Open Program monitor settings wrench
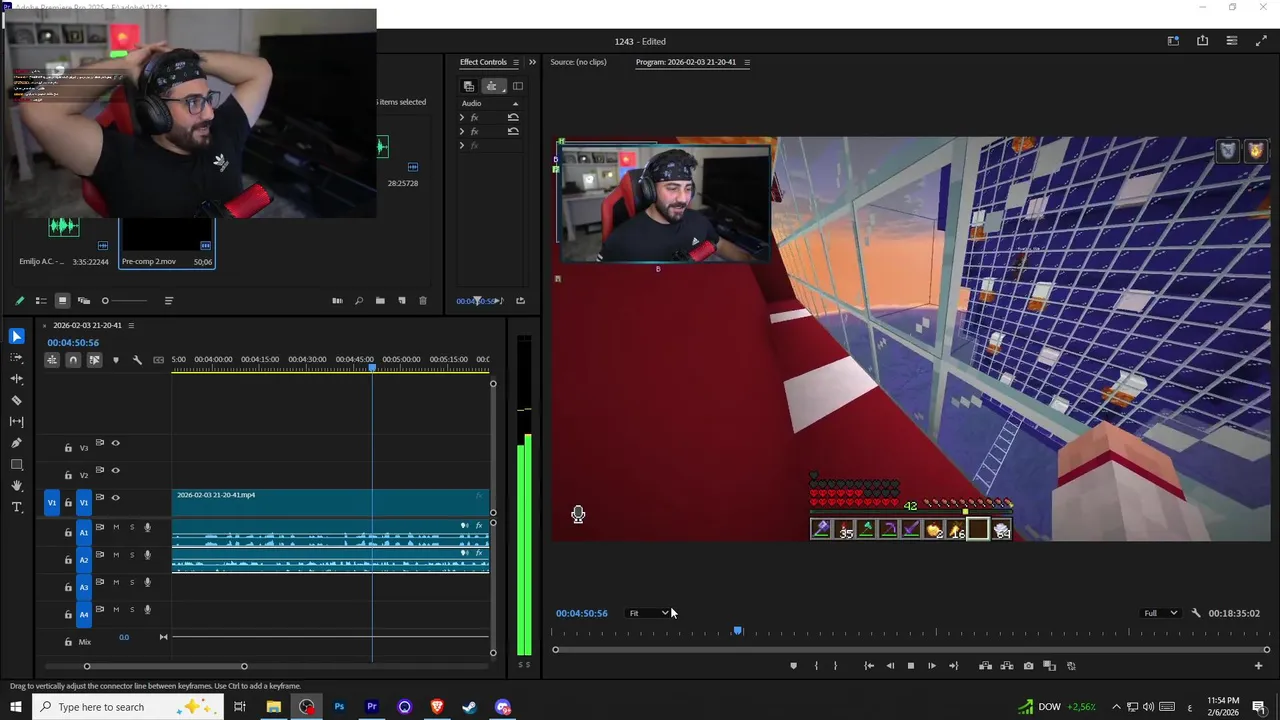The height and width of the screenshot is (720, 1280). 1196,613
